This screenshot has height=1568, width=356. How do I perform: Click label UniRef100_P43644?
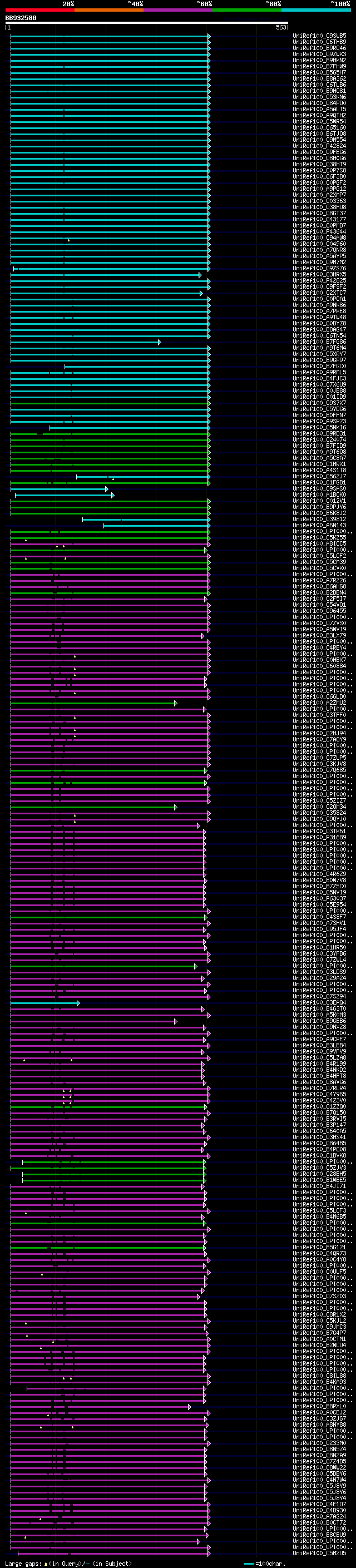point(319,231)
